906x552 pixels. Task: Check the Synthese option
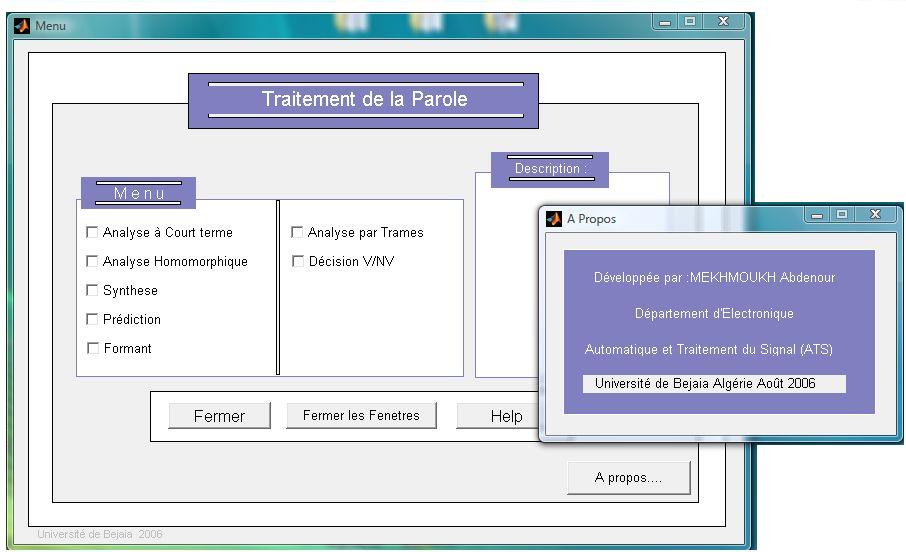(92, 290)
